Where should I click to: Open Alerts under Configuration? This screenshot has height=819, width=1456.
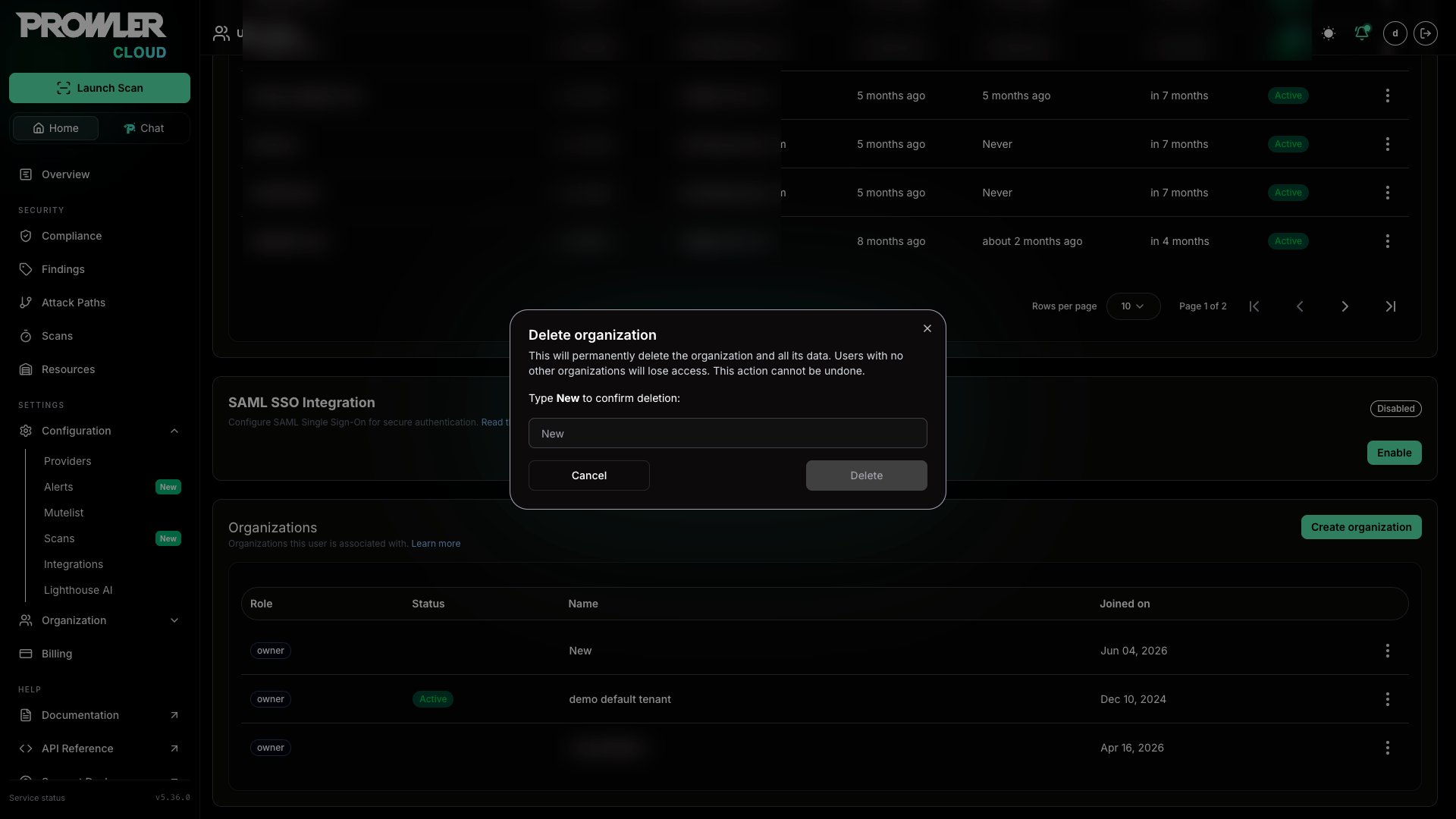point(58,487)
